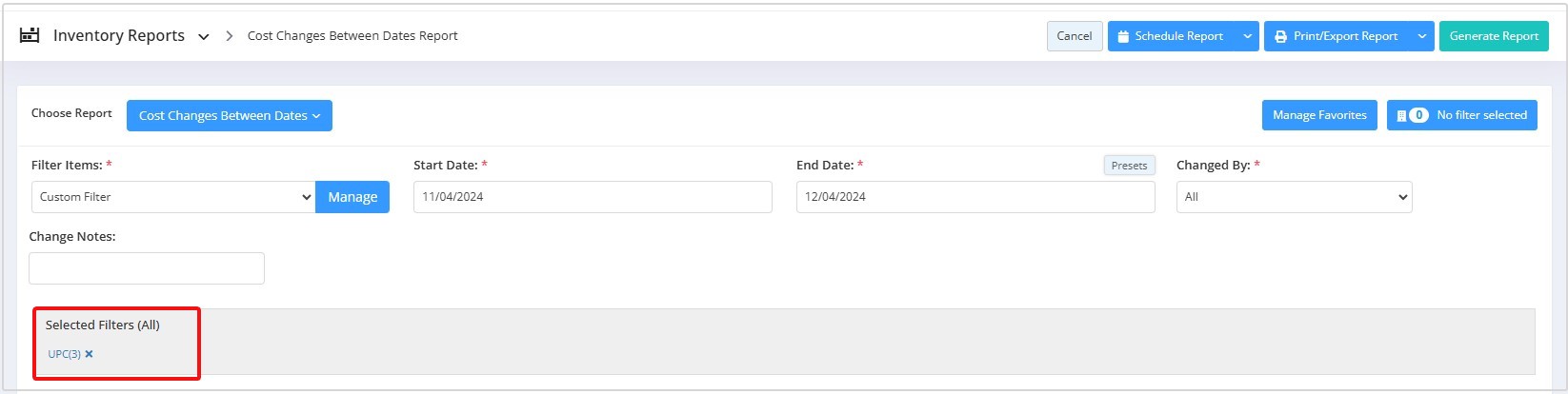Click the UPC(3) filter link
The width and height of the screenshot is (1568, 394).
[64, 354]
